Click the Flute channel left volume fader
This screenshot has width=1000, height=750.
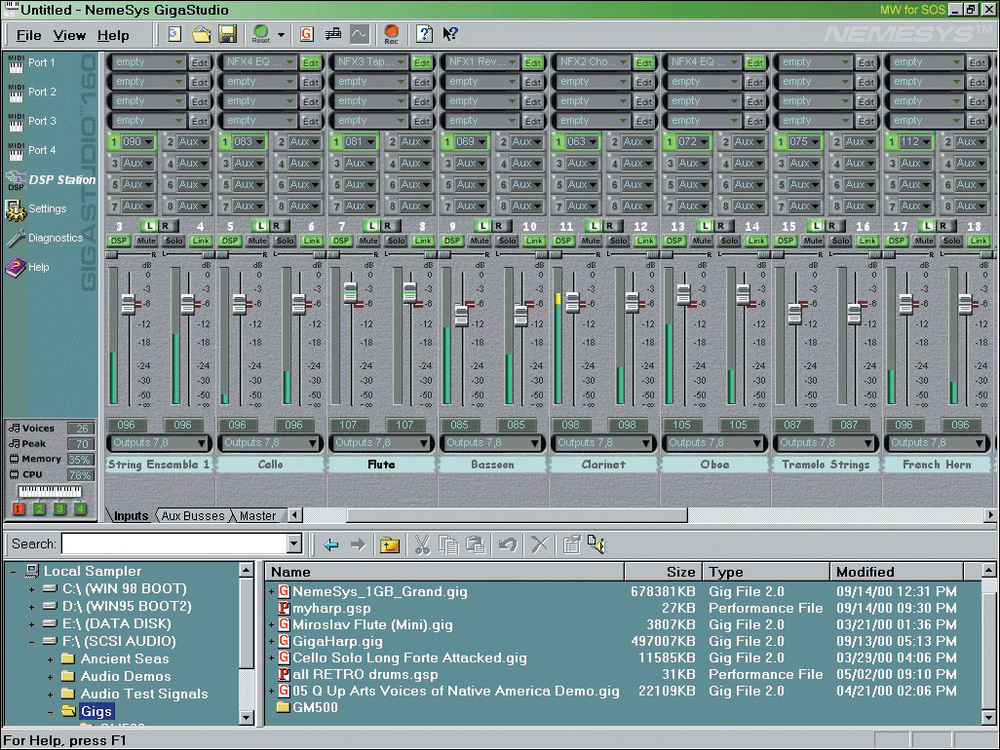click(351, 292)
